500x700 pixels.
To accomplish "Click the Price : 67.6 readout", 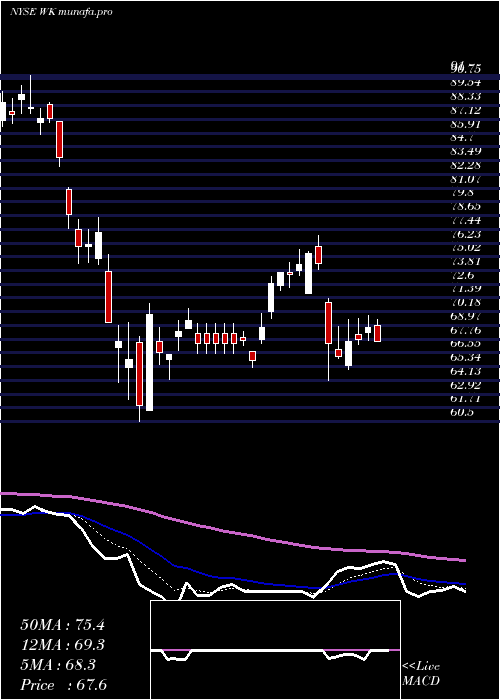I will pos(63,685).
